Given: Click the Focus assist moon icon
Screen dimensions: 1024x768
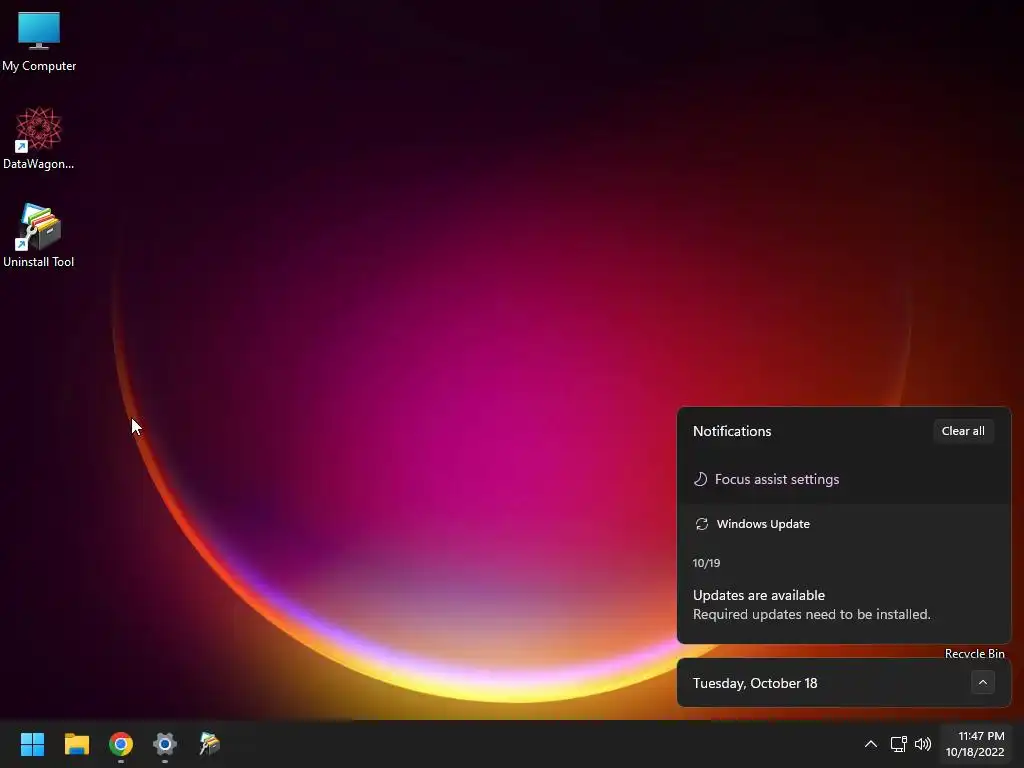Looking at the screenshot, I should click(700, 479).
